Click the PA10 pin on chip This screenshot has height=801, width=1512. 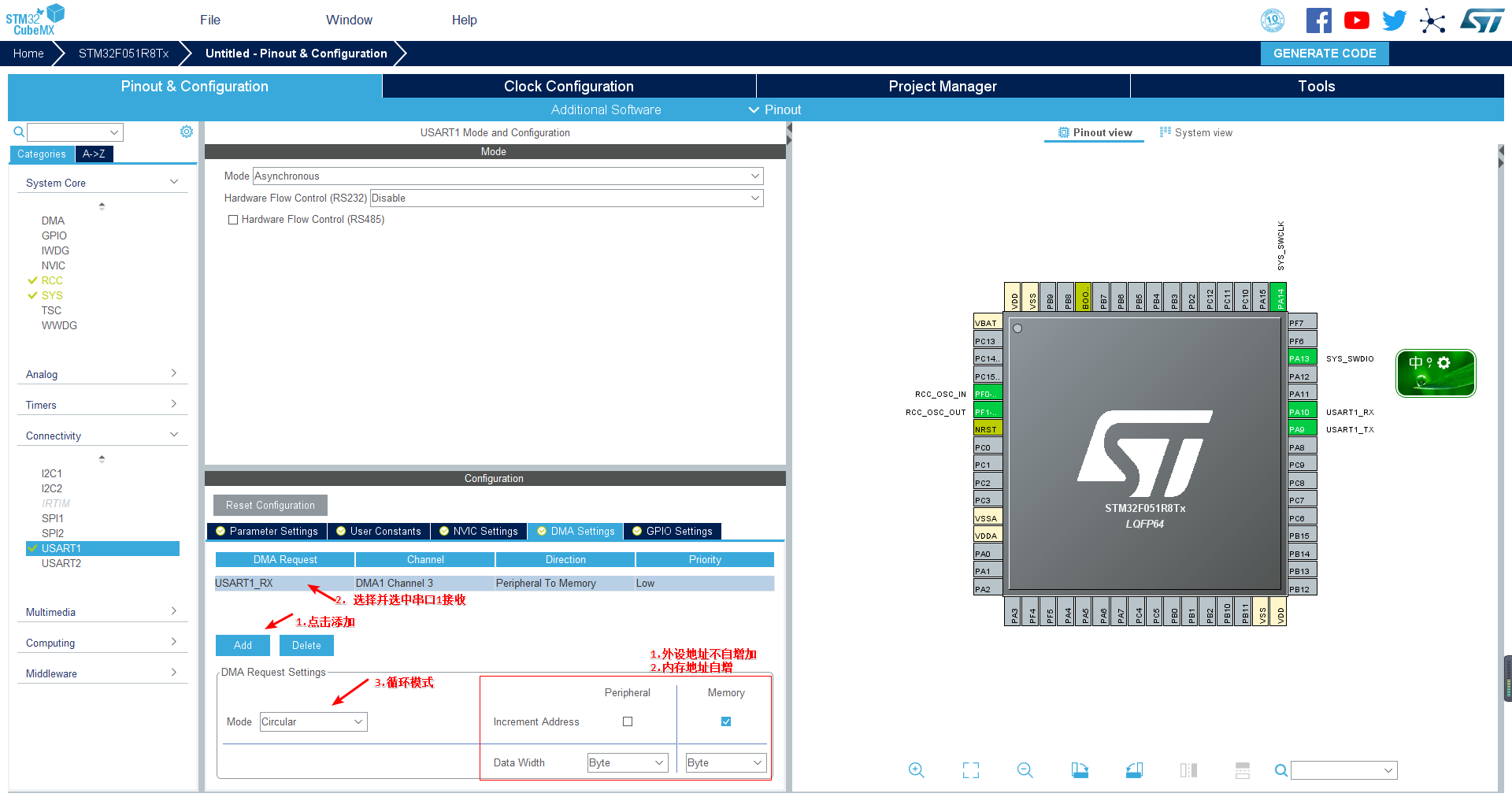point(1303,412)
